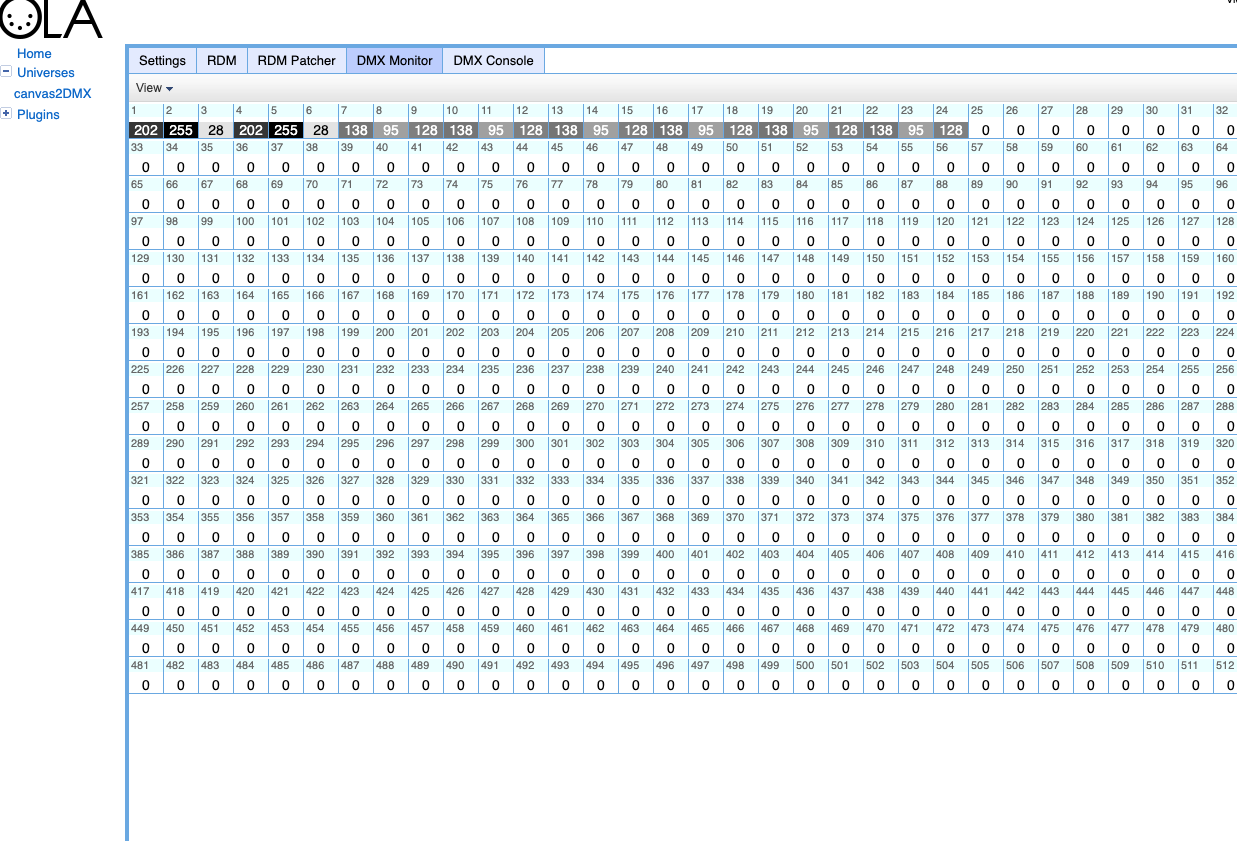The height and width of the screenshot is (841, 1237).
Task: Click channel 11 value 95
Action: coord(496,130)
